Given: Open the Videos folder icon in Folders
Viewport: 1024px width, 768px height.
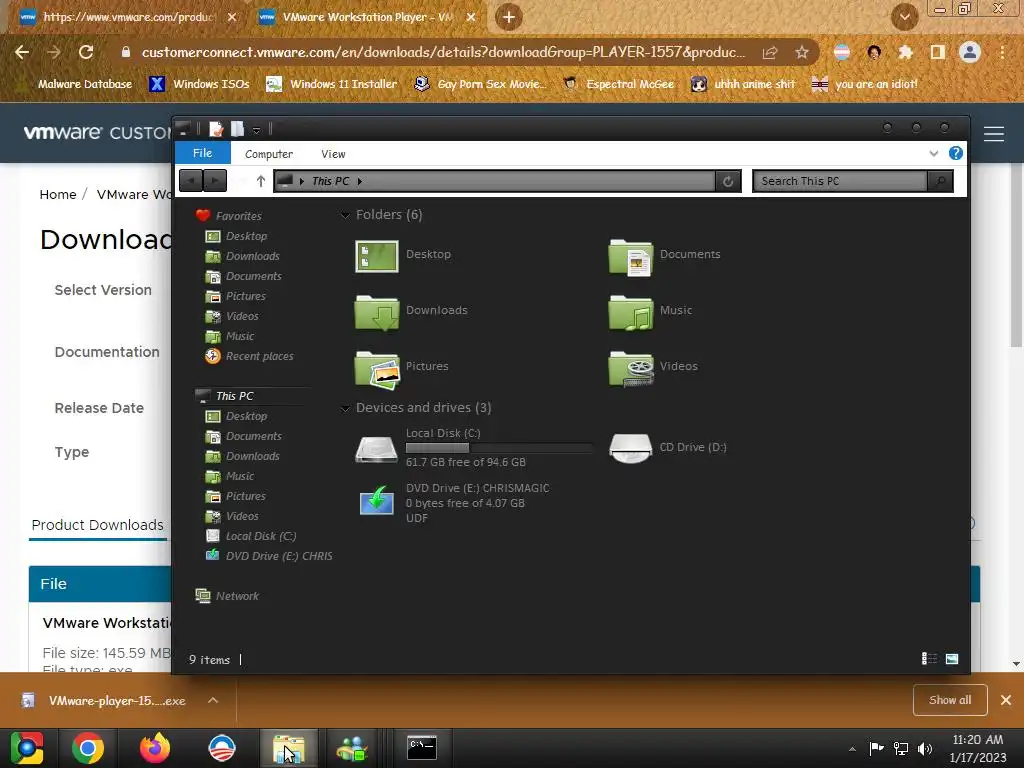Looking at the screenshot, I should click(630, 368).
